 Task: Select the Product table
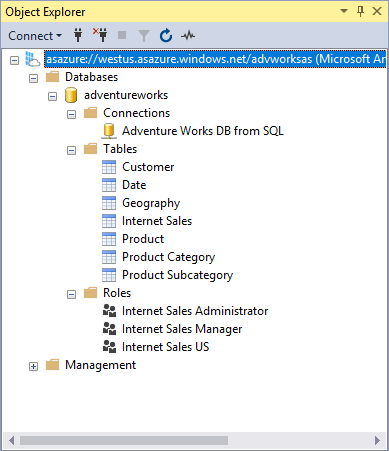tap(143, 239)
